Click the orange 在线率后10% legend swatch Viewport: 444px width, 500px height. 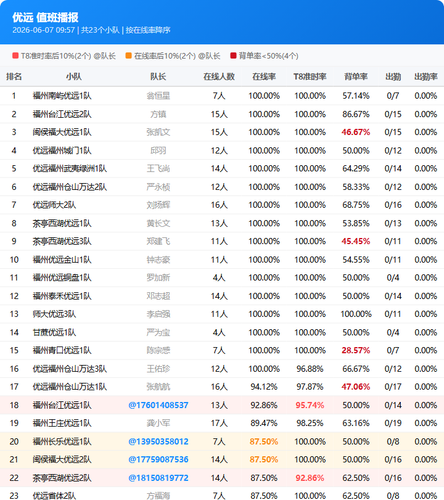click(129, 56)
